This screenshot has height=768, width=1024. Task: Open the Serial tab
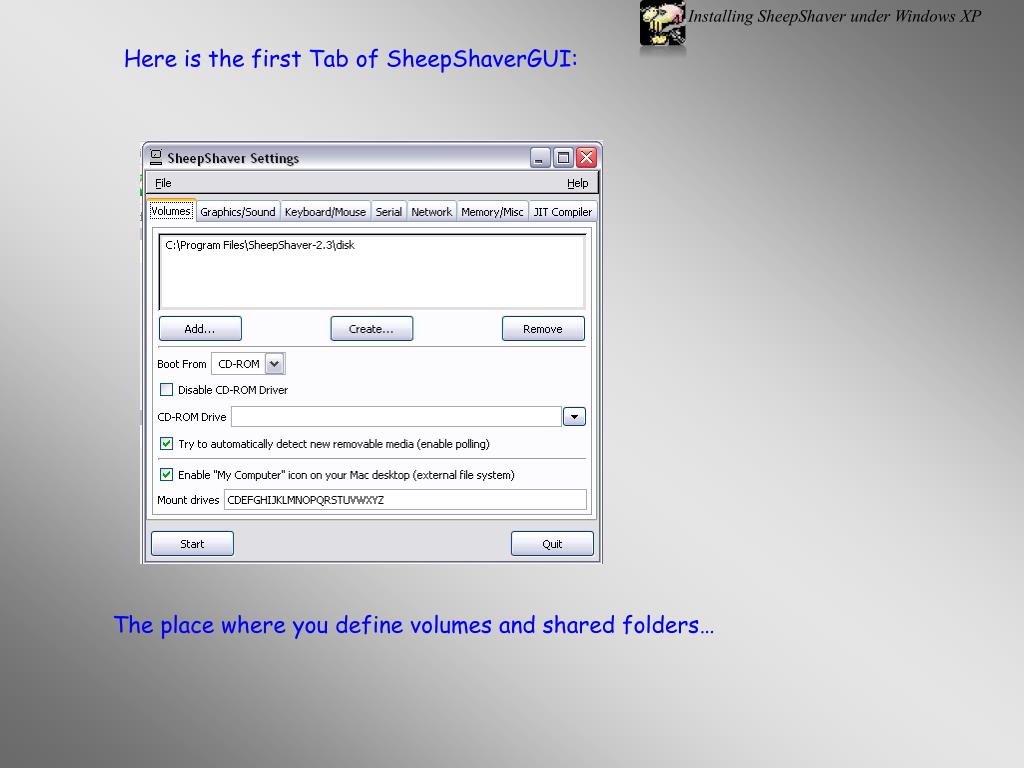389,212
